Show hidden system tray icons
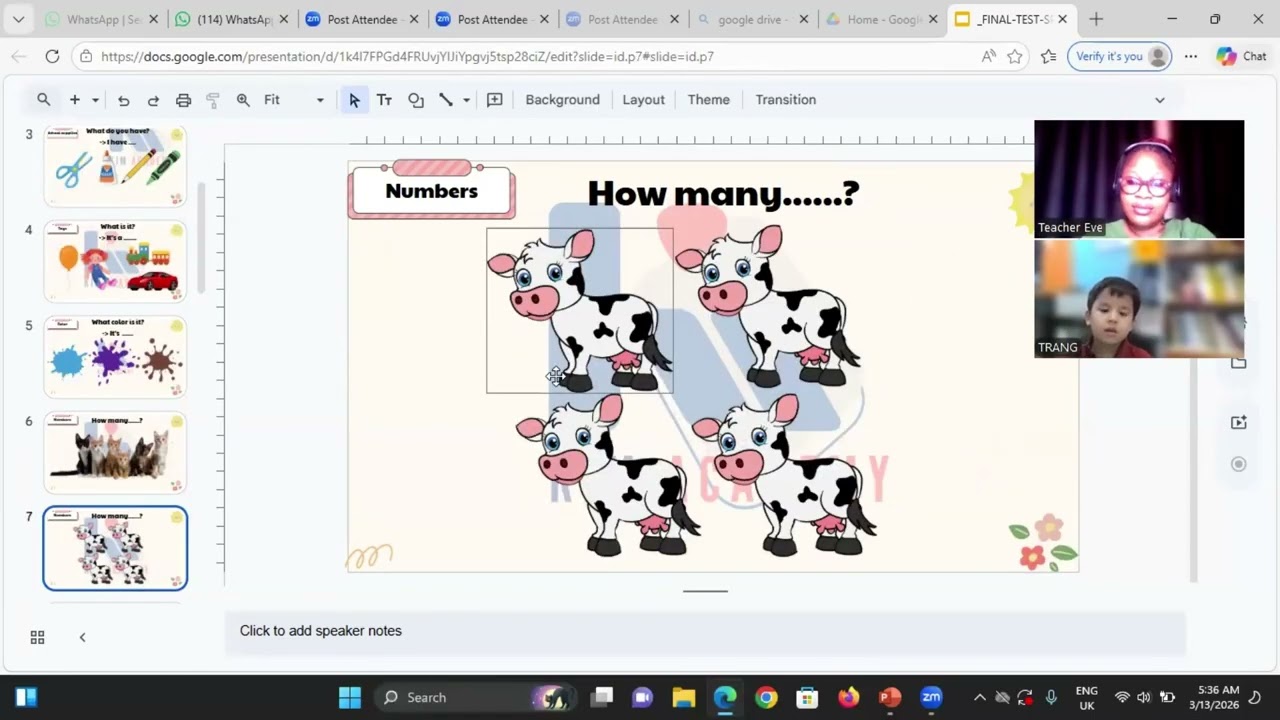Image resolution: width=1280 pixels, height=720 pixels. pyautogui.click(x=980, y=697)
